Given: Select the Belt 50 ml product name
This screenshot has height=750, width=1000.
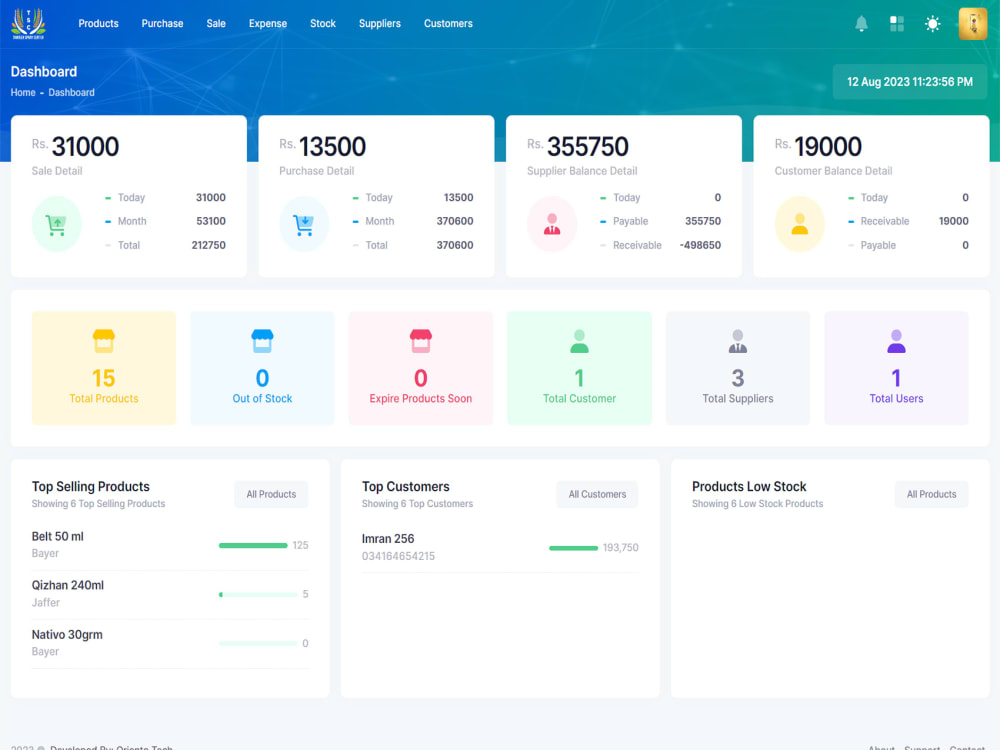Looking at the screenshot, I should pos(57,536).
